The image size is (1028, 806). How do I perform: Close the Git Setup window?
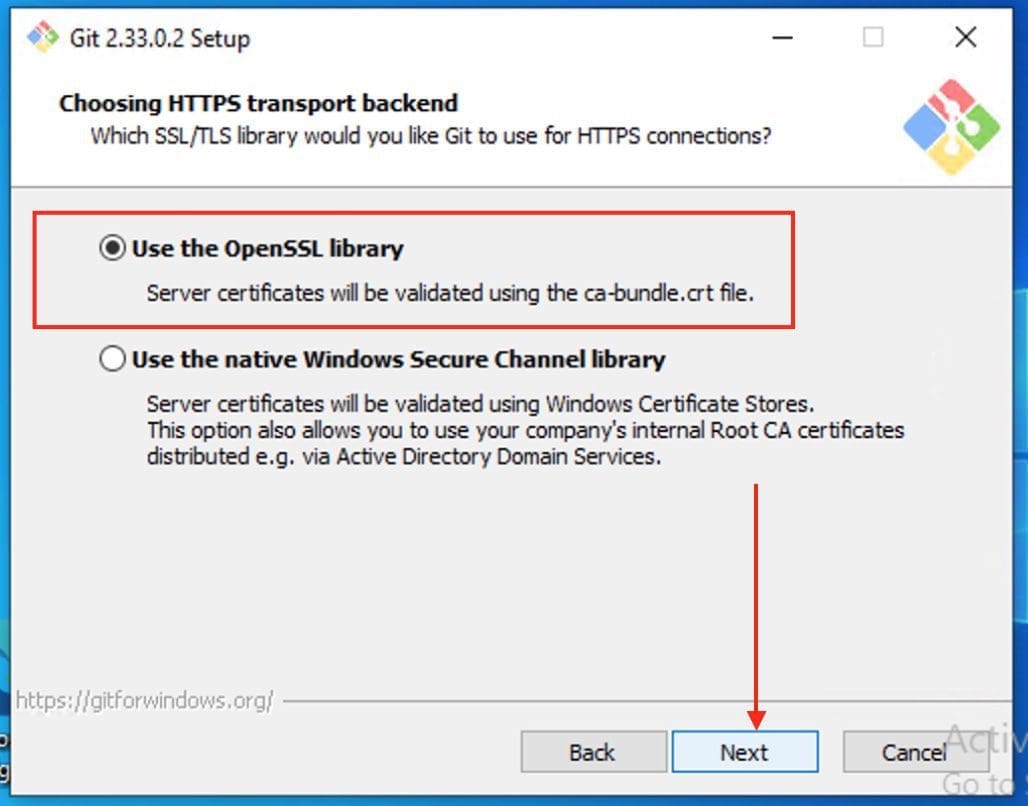click(965, 38)
